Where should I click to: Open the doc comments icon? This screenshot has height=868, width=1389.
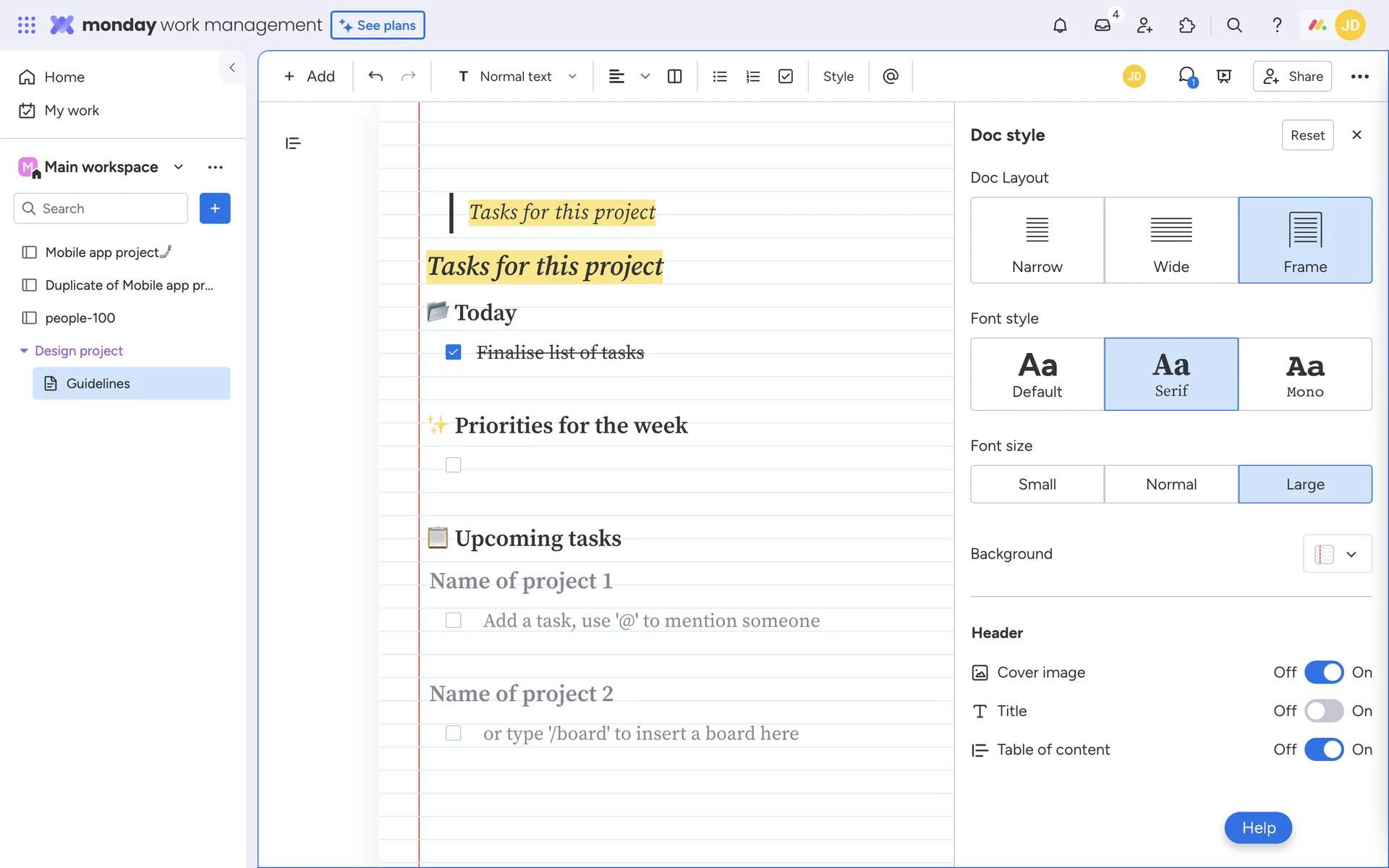point(1186,76)
